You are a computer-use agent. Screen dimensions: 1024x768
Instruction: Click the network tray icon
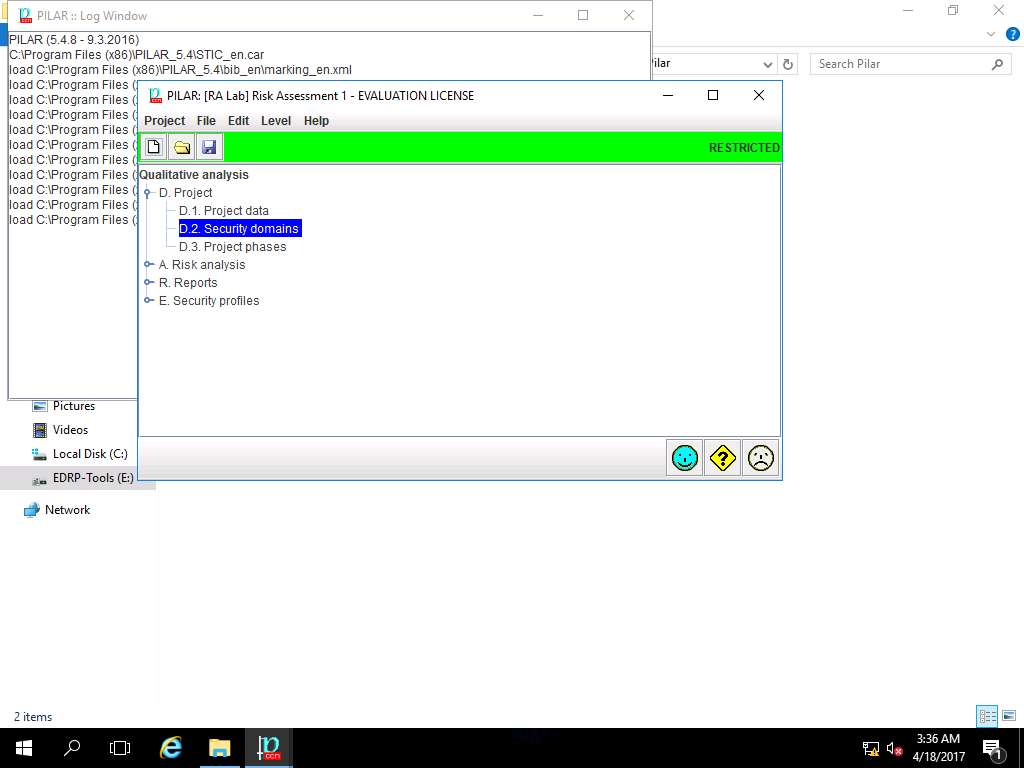[871, 748]
